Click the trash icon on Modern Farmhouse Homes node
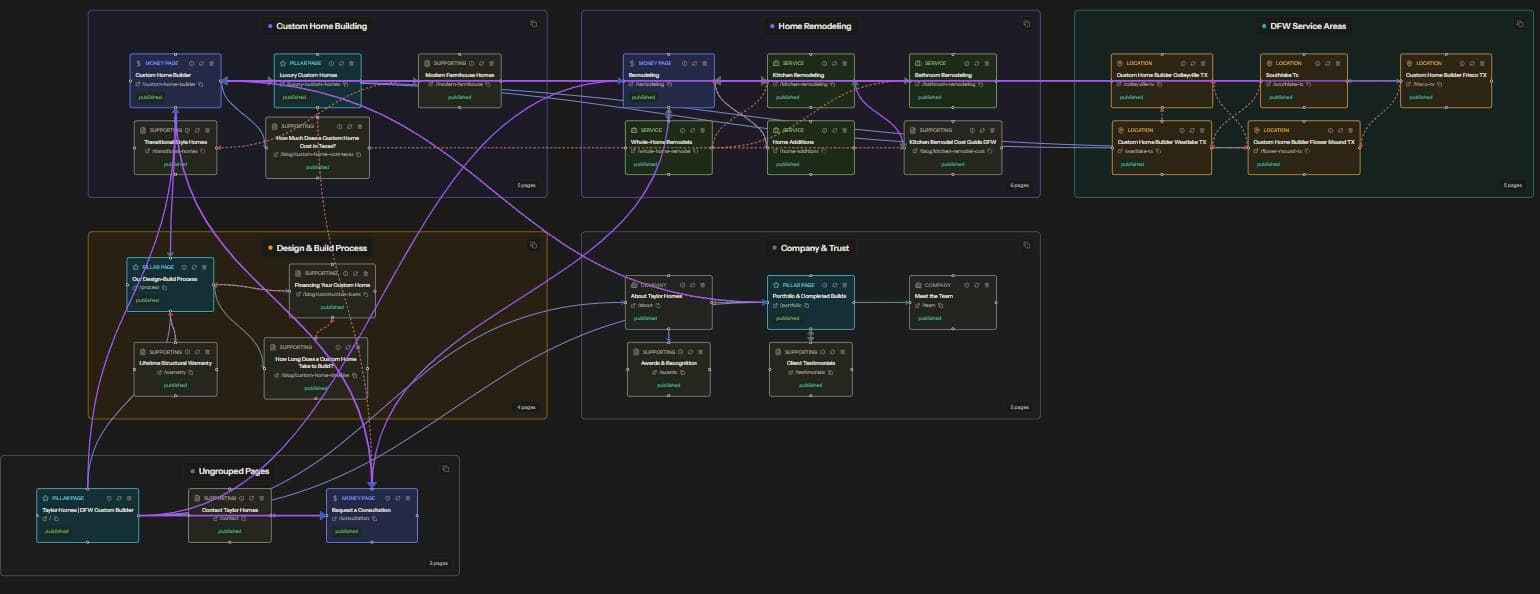Viewport: 1540px width, 594px height. point(491,63)
